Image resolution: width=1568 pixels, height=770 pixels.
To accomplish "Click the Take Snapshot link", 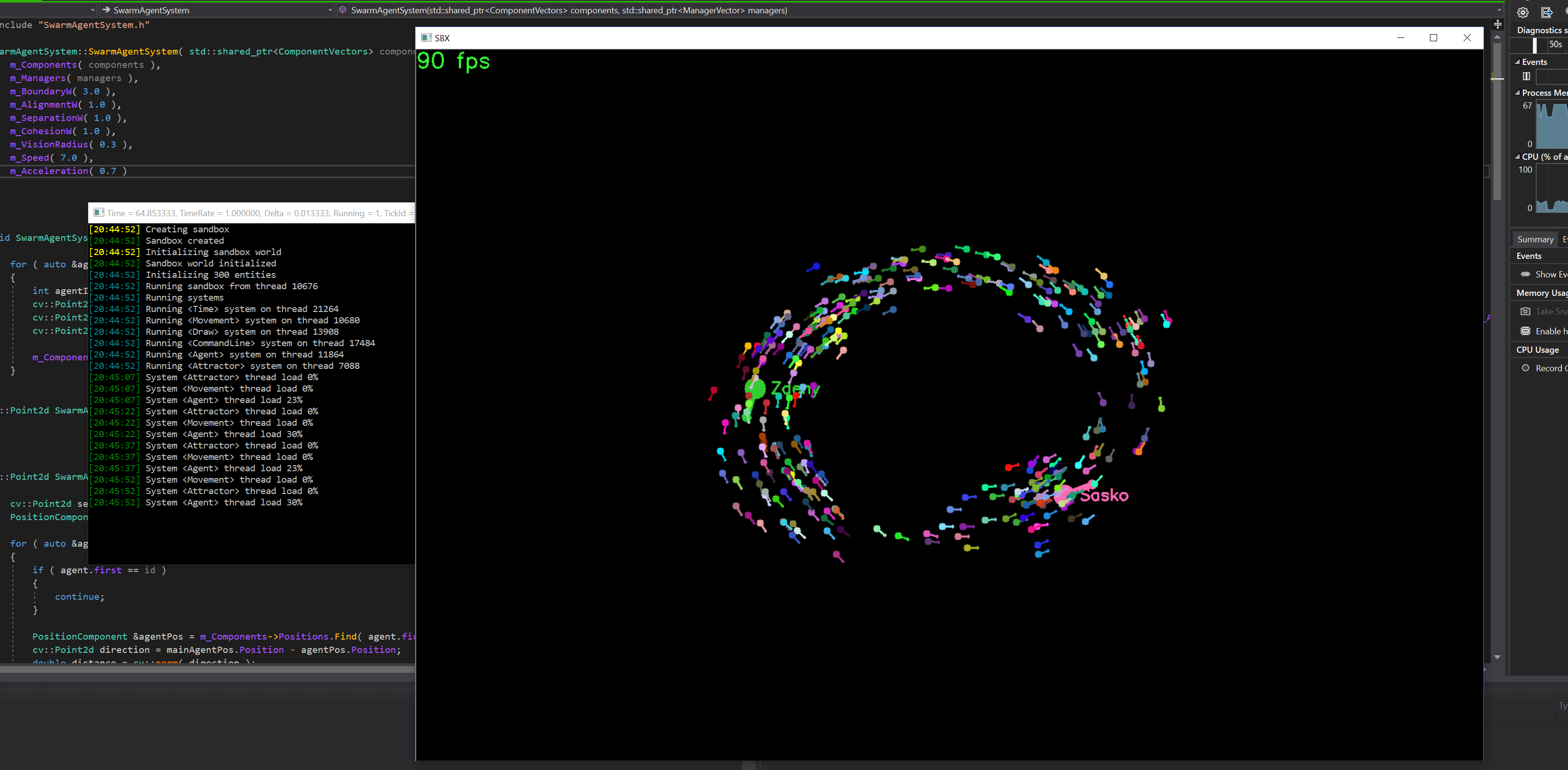I will coord(1551,312).
